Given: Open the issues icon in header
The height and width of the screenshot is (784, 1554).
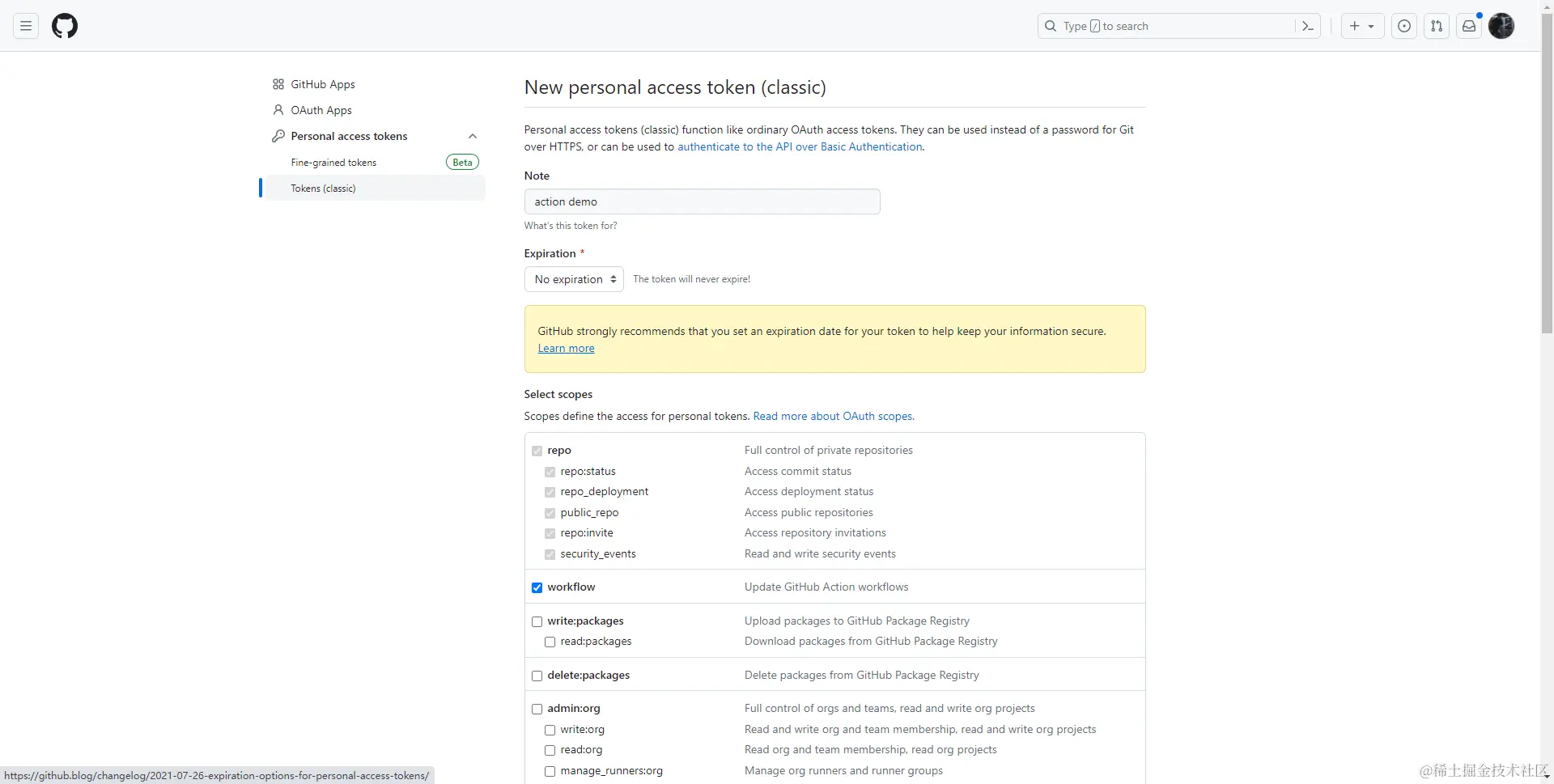Looking at the screenshot, I should [1404, 26].
